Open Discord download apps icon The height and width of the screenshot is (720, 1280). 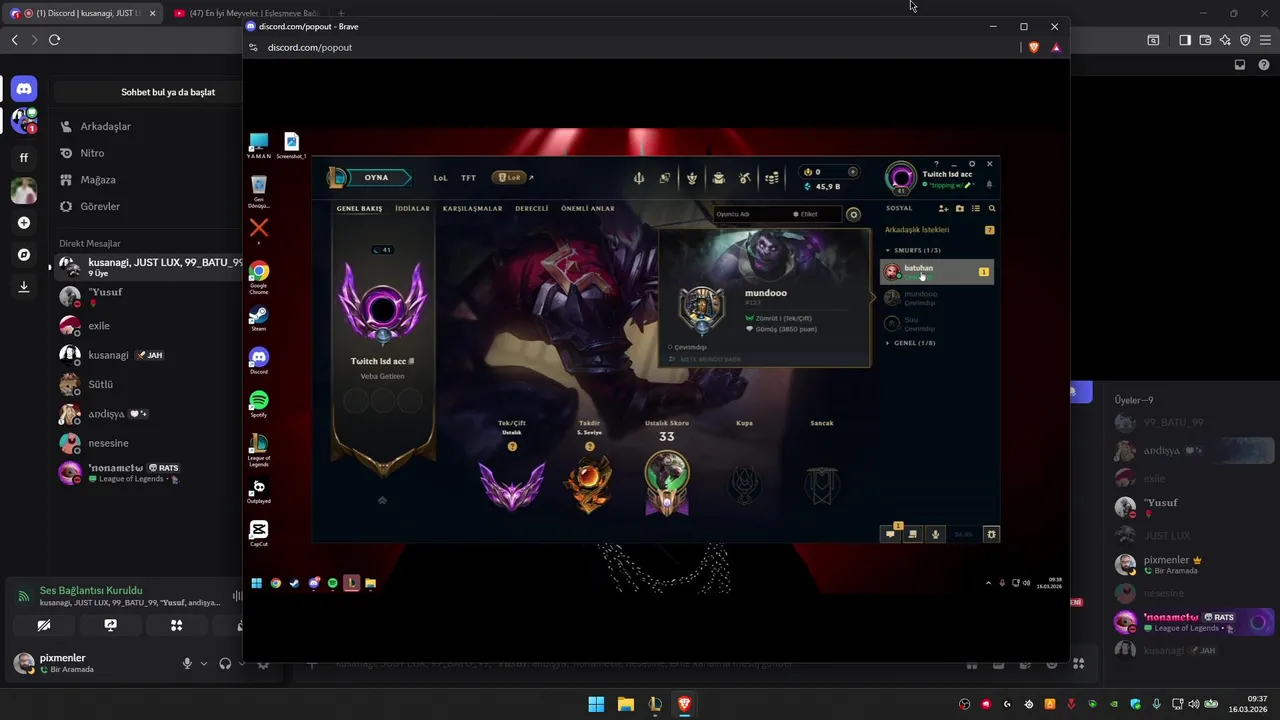pos(24,287)
